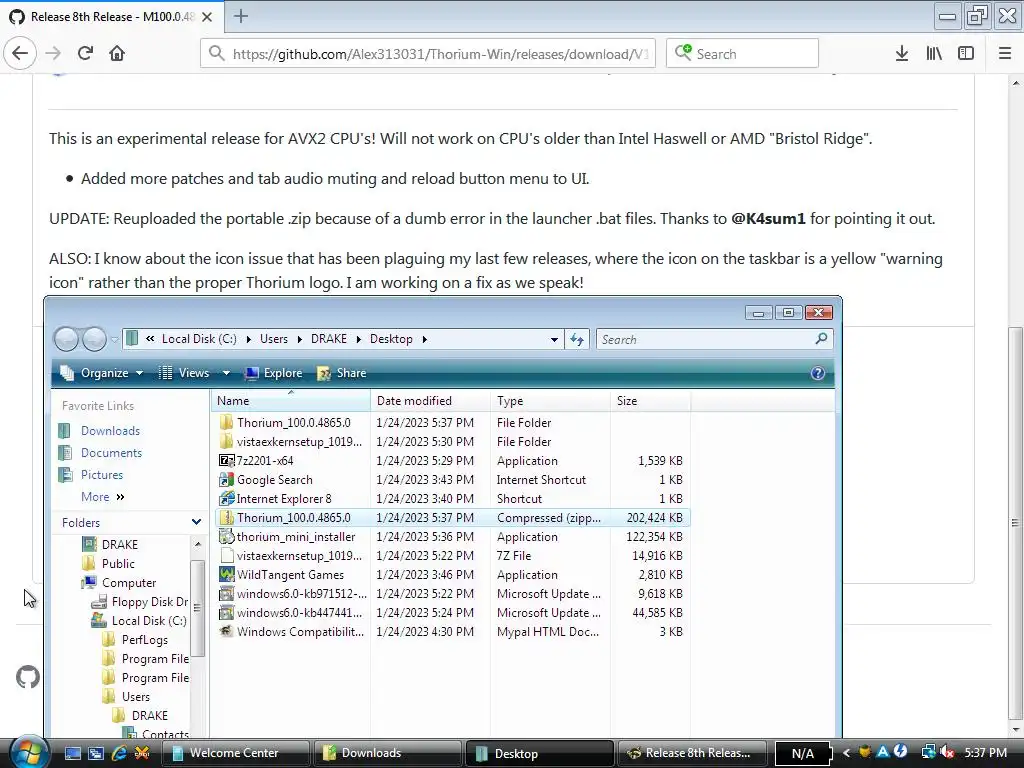Expand More favorite links
This screenshot has height=768, width=1024.
pos(103,497)
